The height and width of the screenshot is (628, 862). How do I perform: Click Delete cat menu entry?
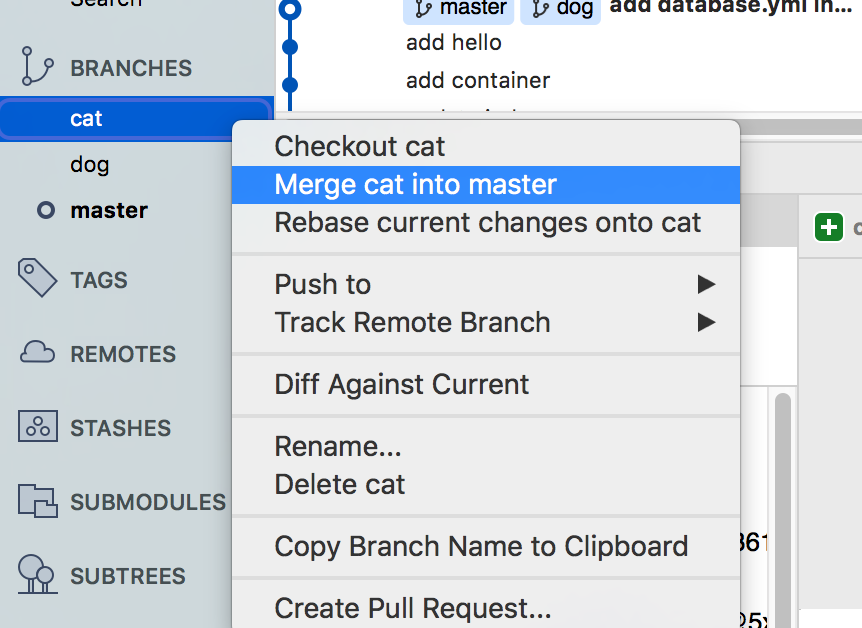pos(340,484)
